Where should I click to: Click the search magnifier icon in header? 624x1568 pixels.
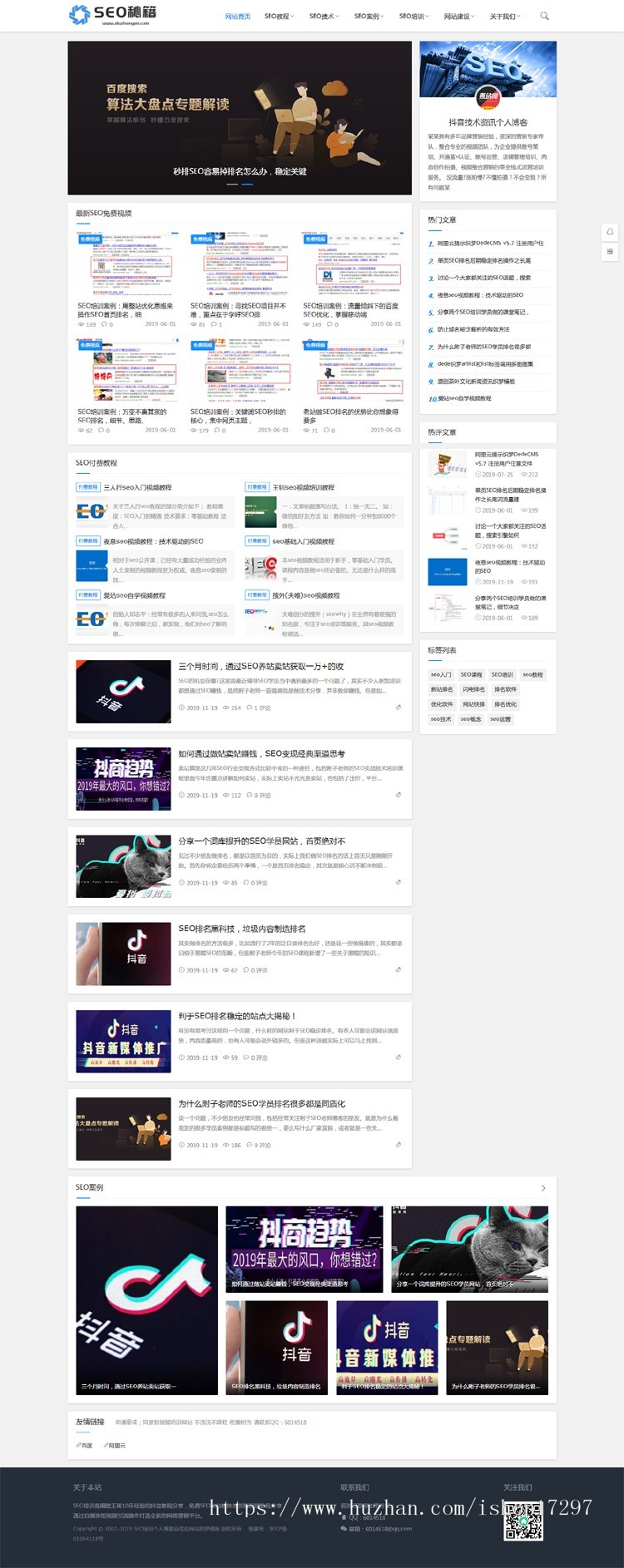pos(544,16)
